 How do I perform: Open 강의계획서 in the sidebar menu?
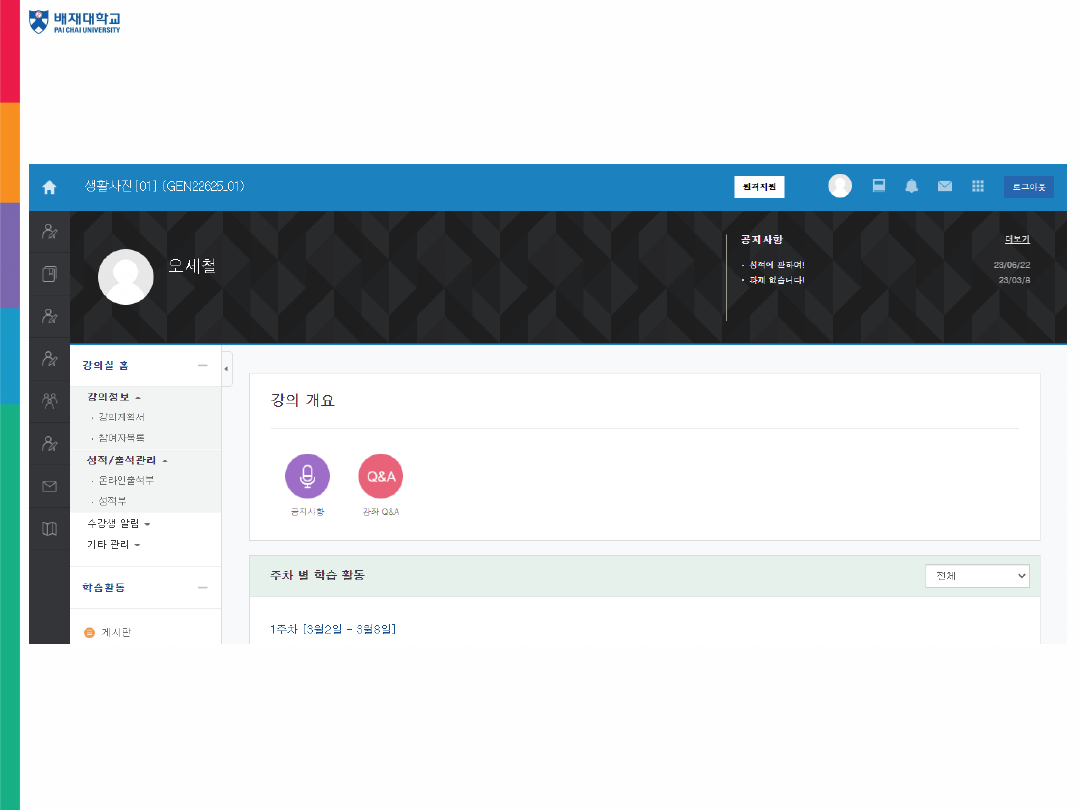coord(121,417)
